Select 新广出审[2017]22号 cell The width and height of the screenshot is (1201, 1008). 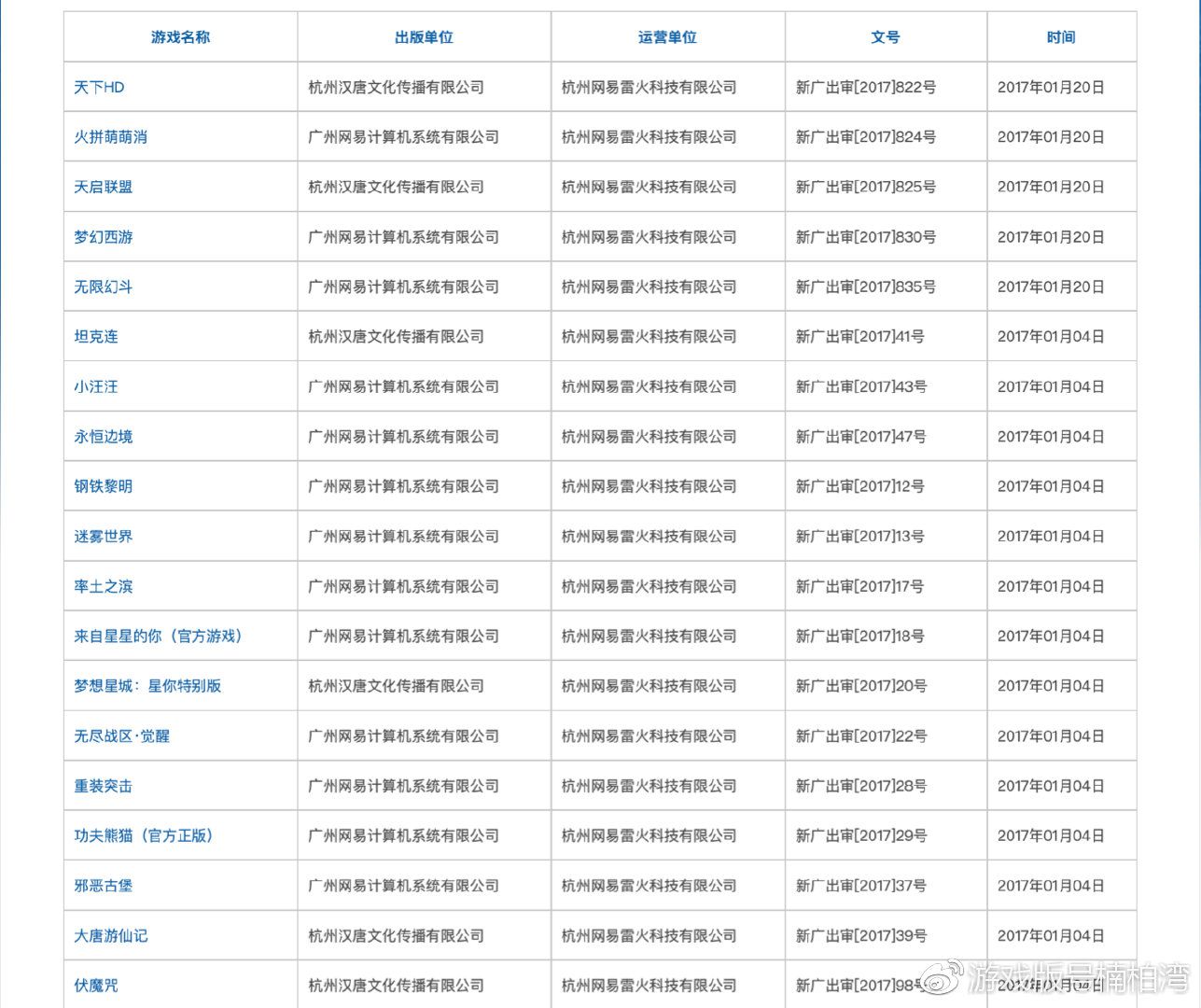[x=886, y=736]
